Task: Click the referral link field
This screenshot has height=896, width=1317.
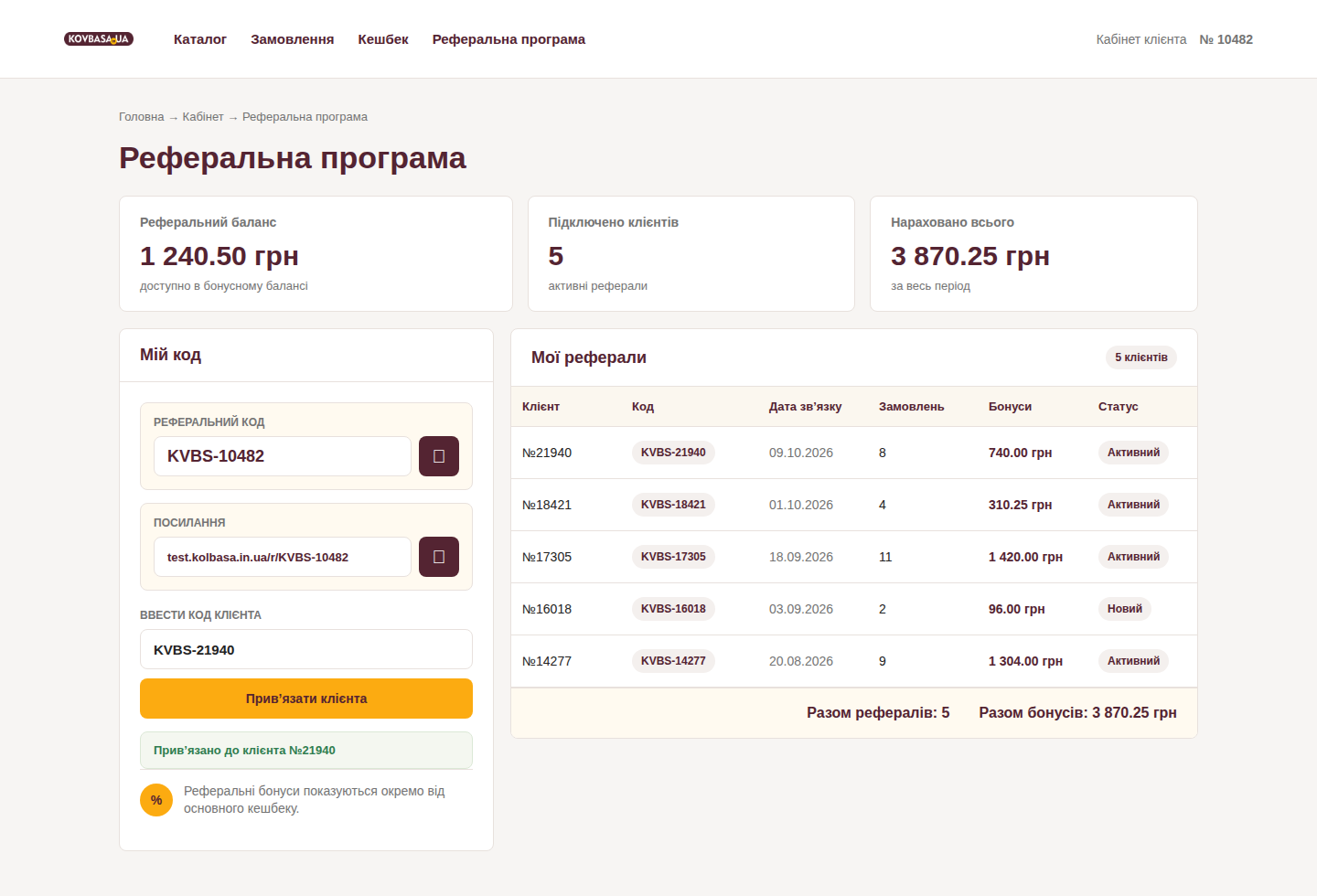Action: (x=283, y=557)
